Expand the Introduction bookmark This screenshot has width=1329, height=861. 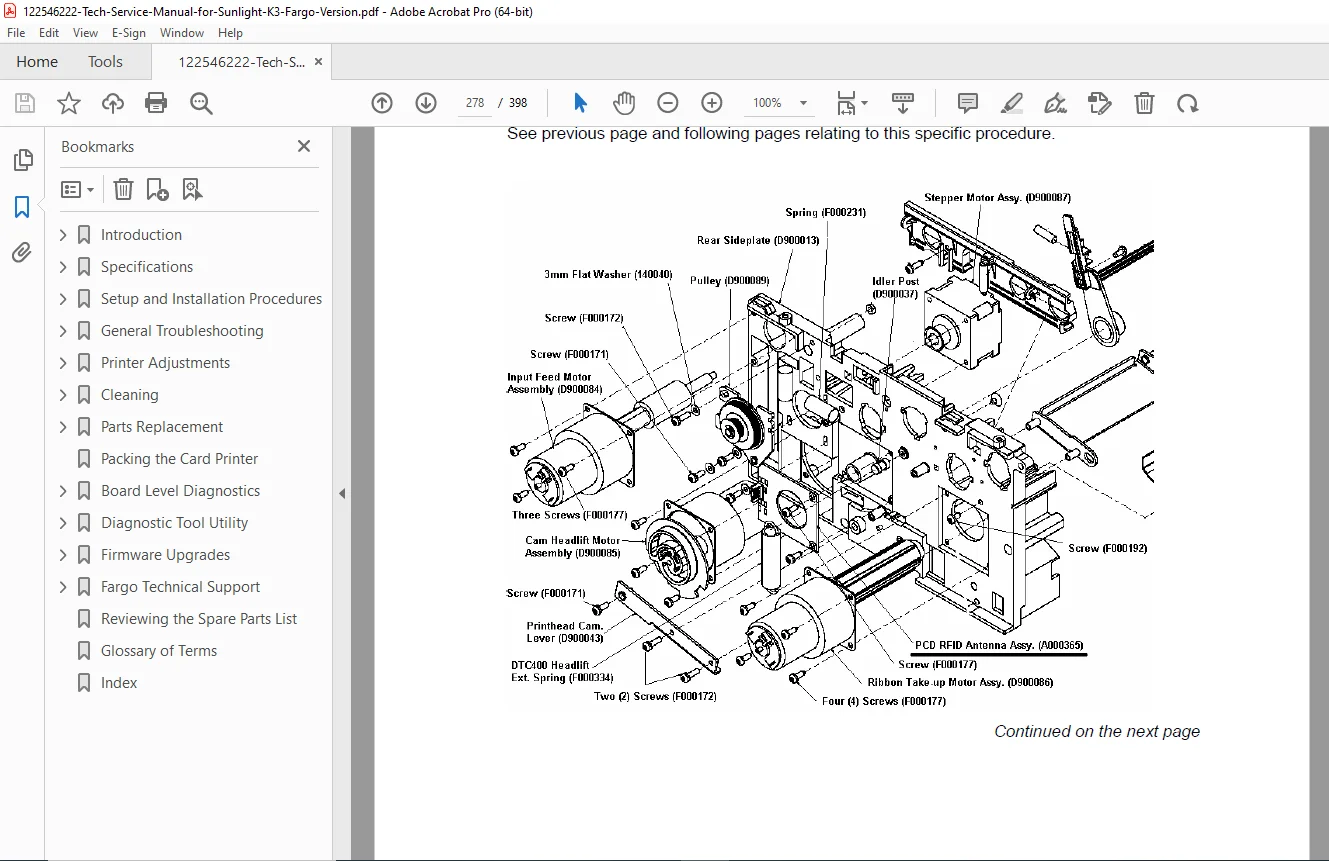click(63, 235)
